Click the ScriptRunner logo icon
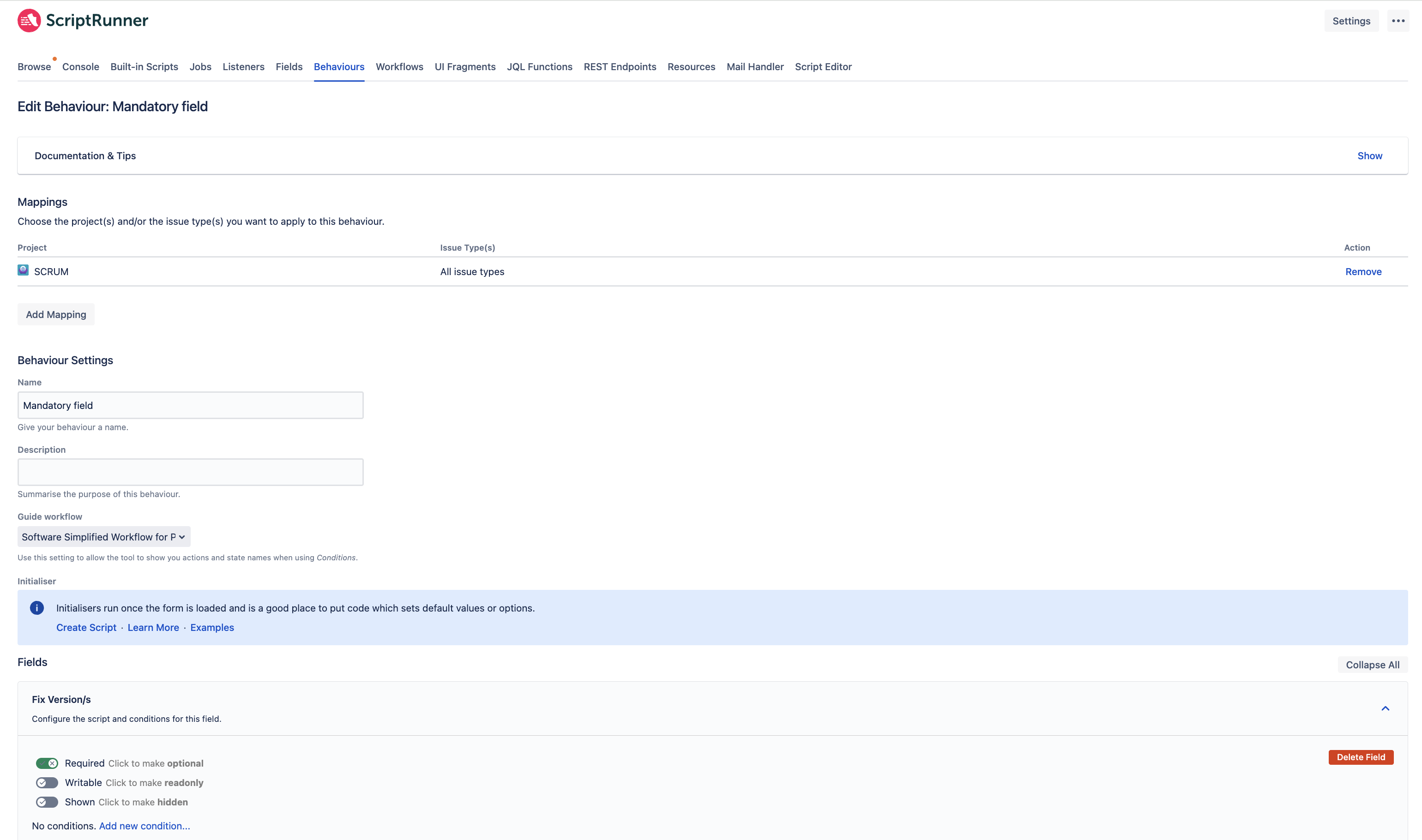This screenshot has width=1422, height=840. tap(29, 20)
